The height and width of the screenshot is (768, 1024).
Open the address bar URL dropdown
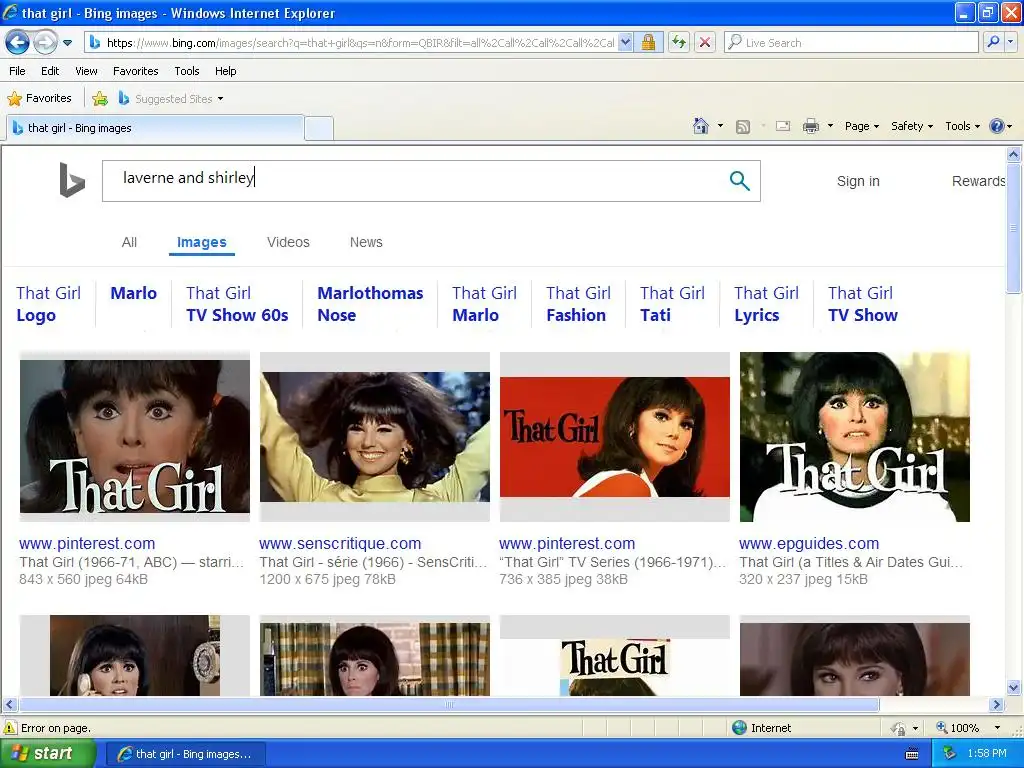pyautogui.click(x=625, y=42)
